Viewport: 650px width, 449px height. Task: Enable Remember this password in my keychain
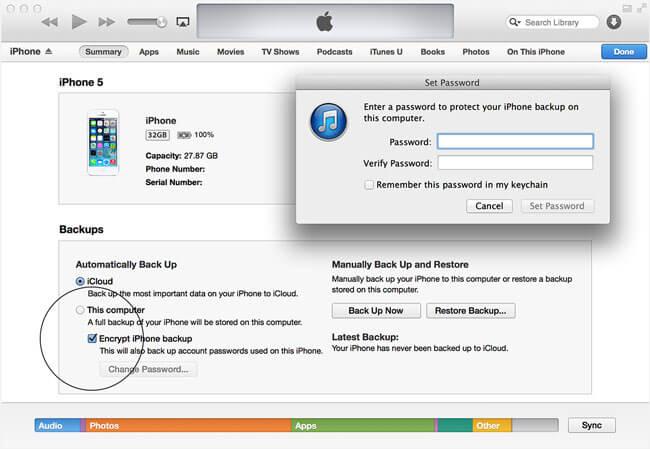369,184
